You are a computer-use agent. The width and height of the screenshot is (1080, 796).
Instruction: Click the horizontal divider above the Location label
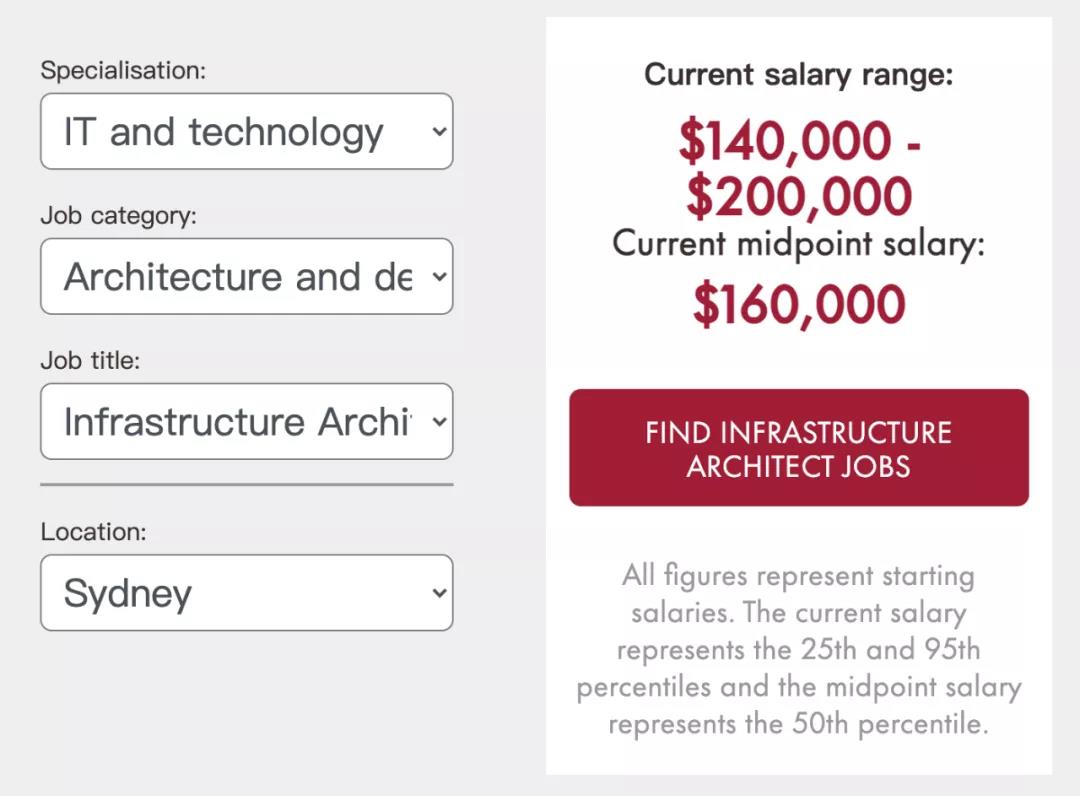pyautogui.click(x=246, y=484)
